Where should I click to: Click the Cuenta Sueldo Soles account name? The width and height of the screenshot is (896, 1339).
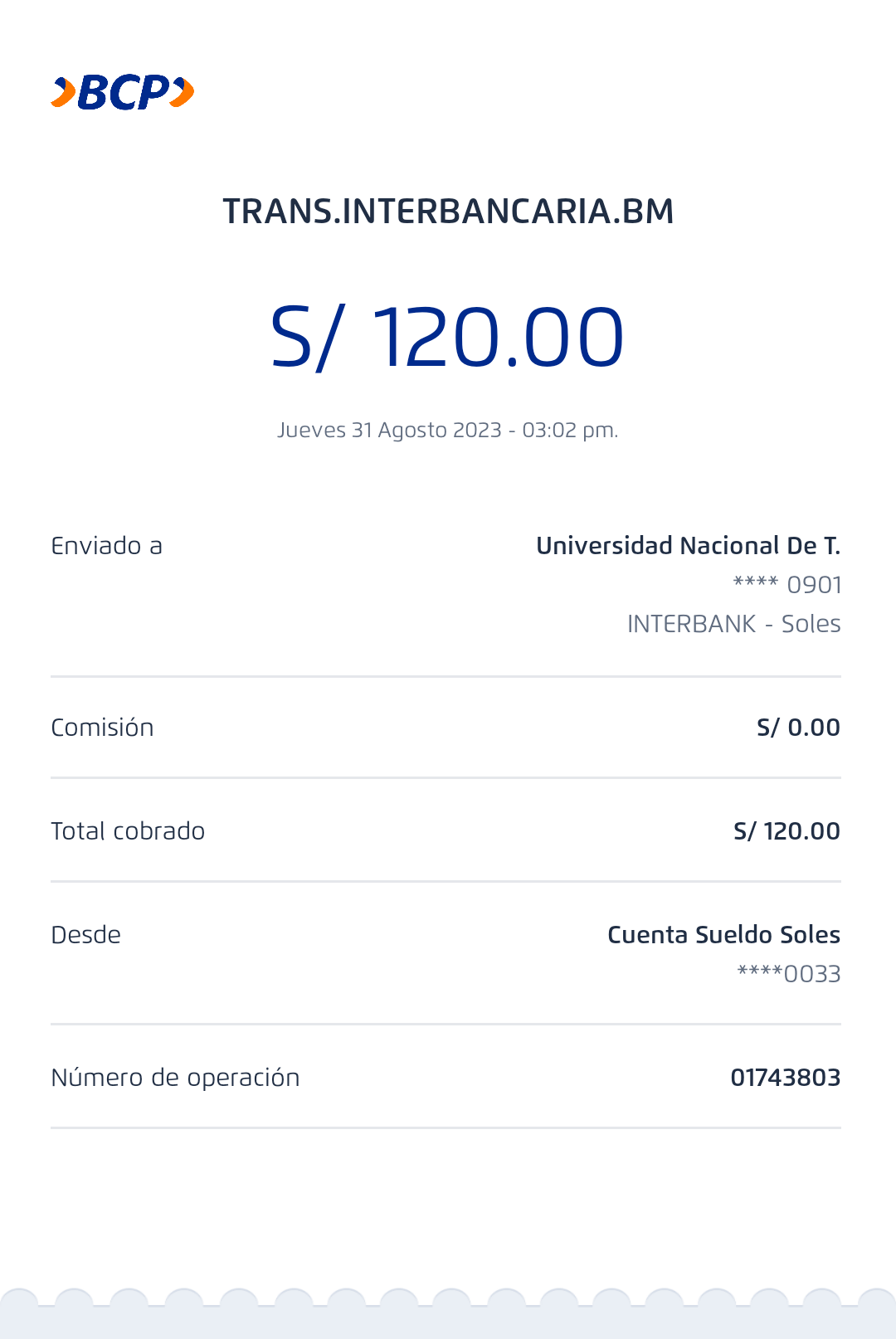point(723,935)
